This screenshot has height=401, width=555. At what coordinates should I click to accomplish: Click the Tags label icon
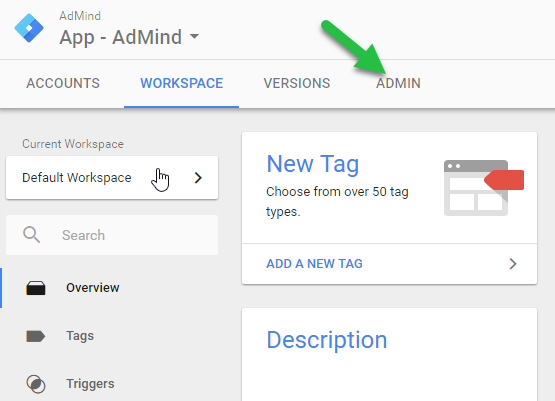point(36,336)
